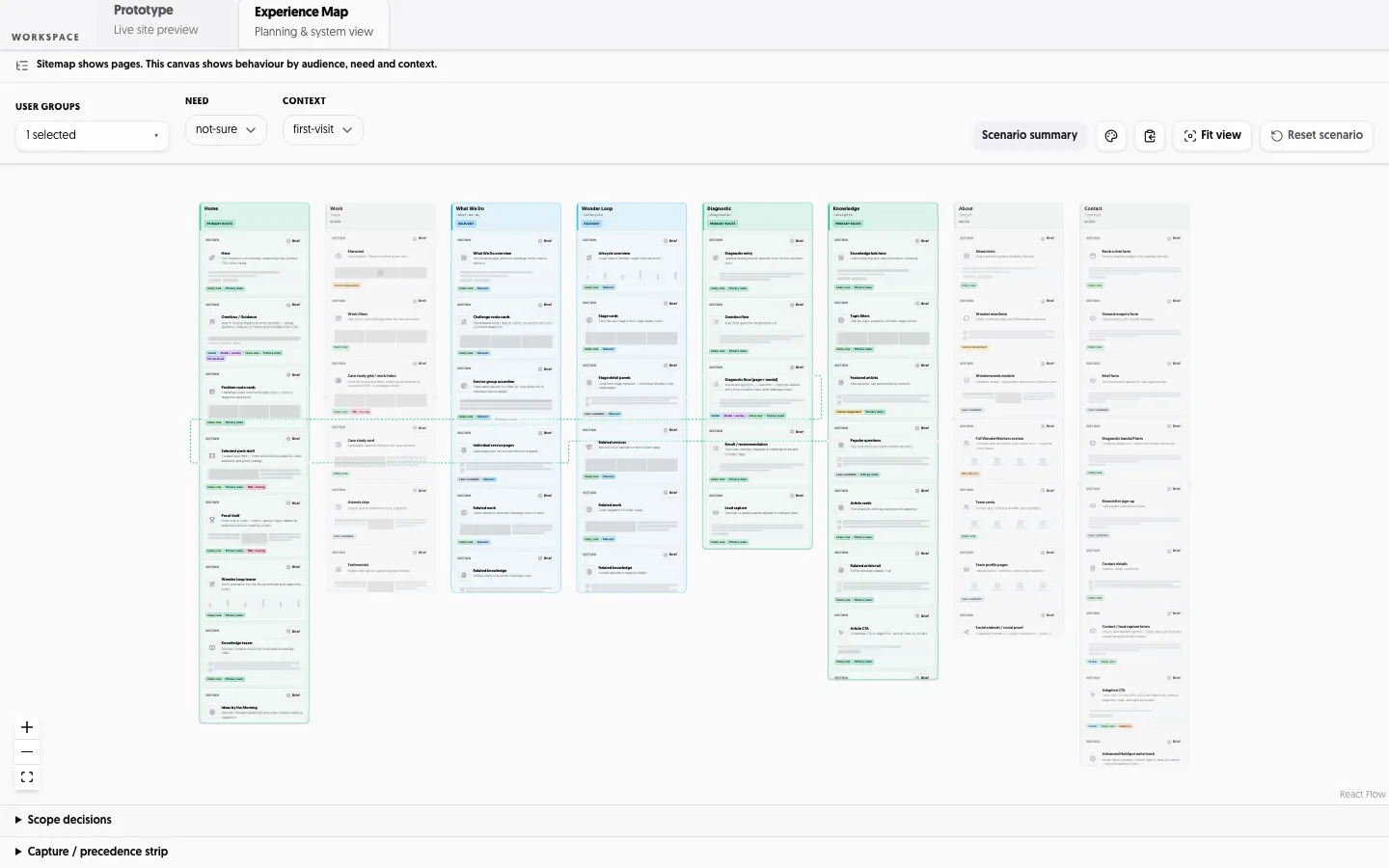Click Brief on the Omnibox / Guidance section
Screen dimensions: 1389x868
293,305
